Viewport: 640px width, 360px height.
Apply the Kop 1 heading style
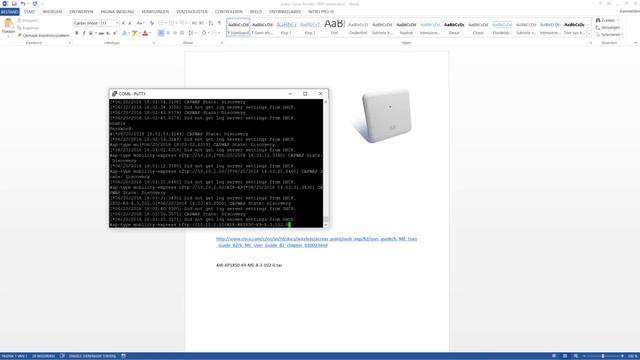(286, 27)
